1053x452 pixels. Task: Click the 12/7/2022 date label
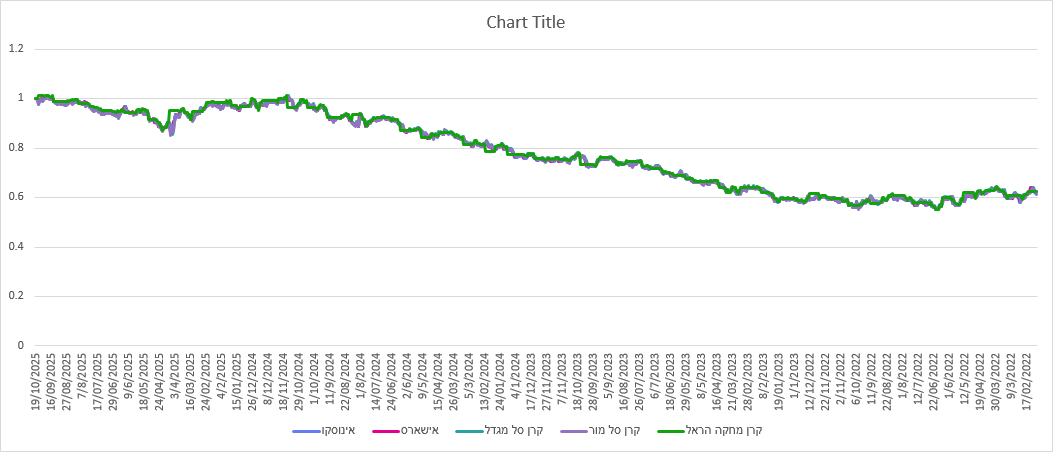point(920,379)
